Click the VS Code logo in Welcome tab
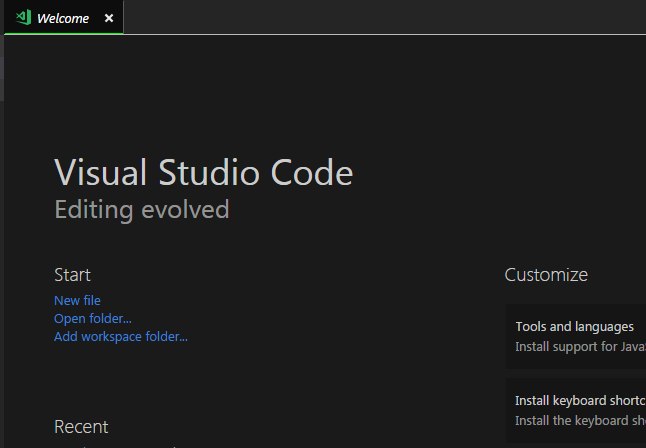646x448 pixels. (23, 18)
